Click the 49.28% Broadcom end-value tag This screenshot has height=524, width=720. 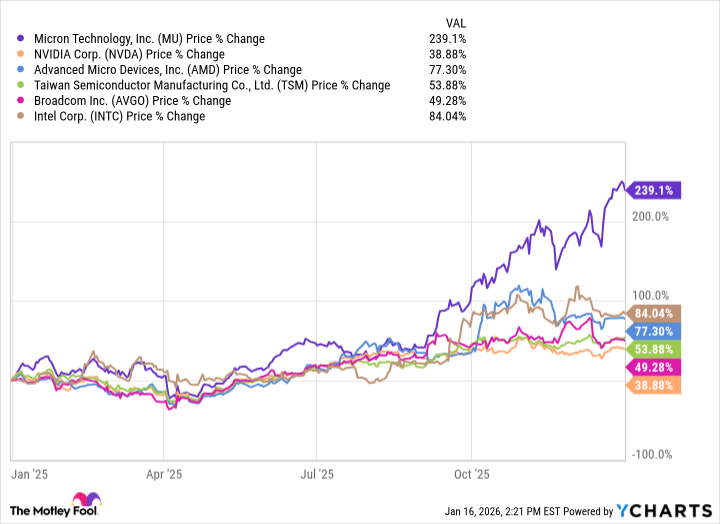(x=654, y=368)
